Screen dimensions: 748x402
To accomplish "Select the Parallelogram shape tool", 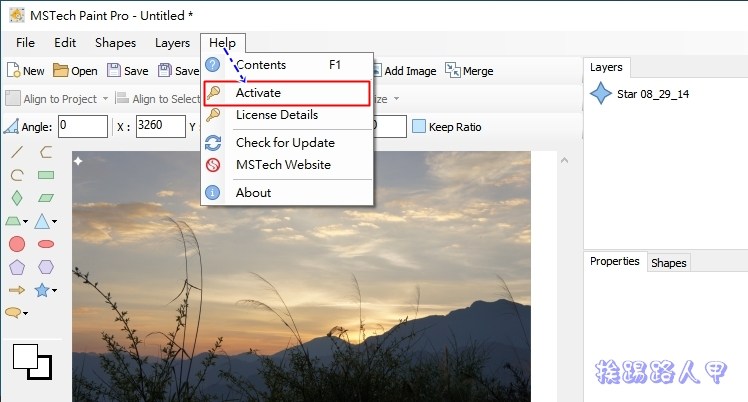I will click(x=46, y=197).
